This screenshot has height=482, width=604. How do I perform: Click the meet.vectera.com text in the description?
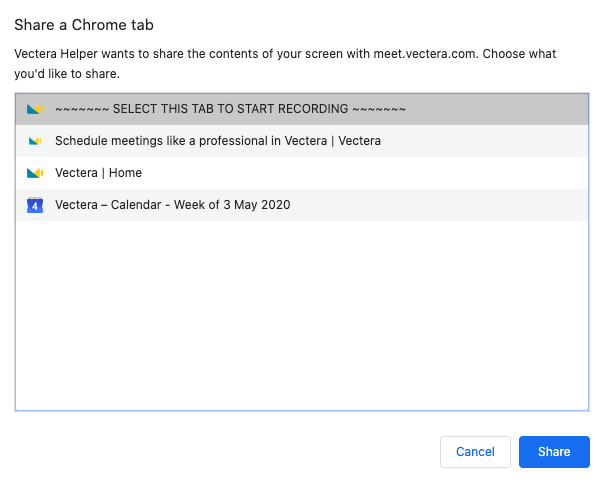point(425,54)
